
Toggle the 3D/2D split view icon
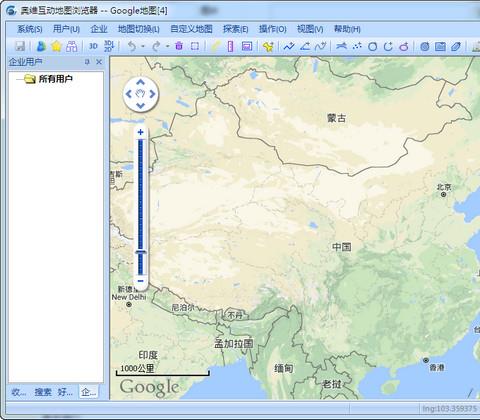pyautogui.click(x=109, y=46)
